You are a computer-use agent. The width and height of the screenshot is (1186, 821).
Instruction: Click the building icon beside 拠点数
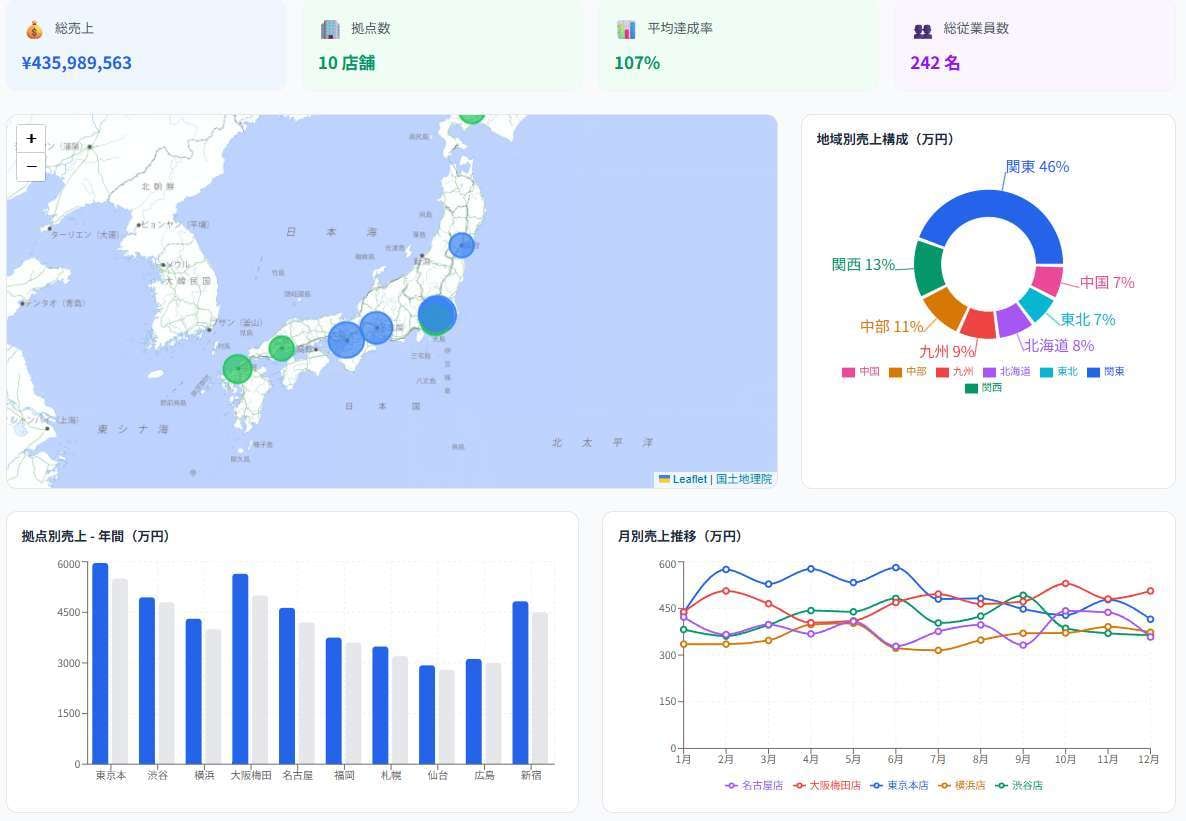[x=330, y=30]
